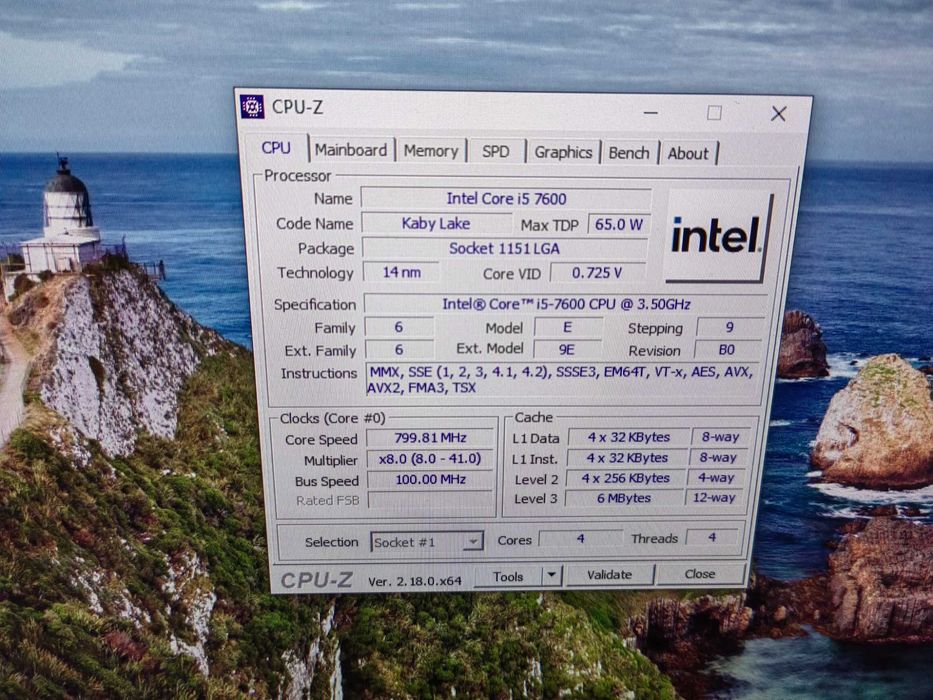The image size is (933, 700).
Task: Click the Ext. Model value 9E
Action: click(566, 349)
